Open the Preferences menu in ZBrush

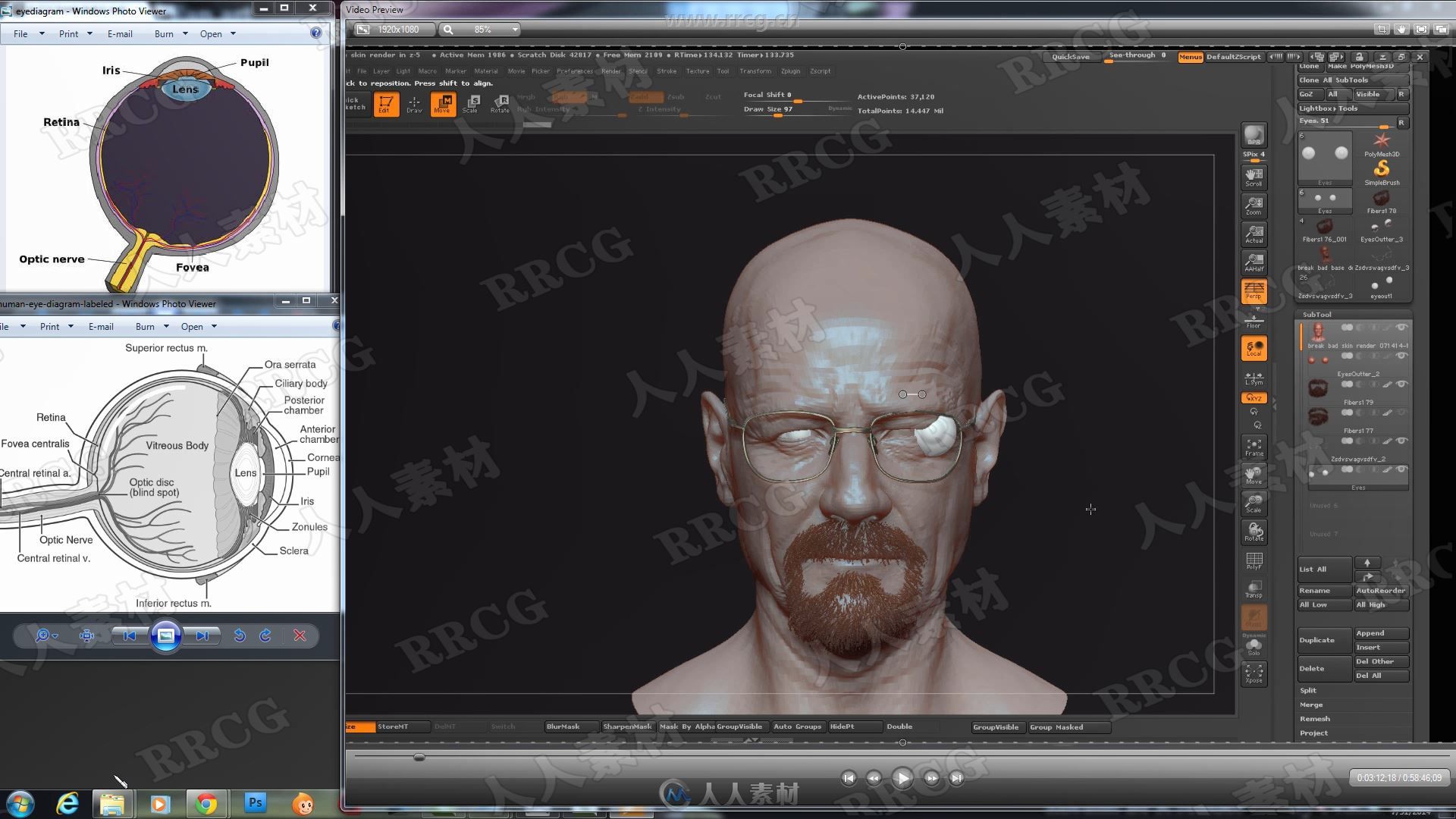click(x=575, y=71)
